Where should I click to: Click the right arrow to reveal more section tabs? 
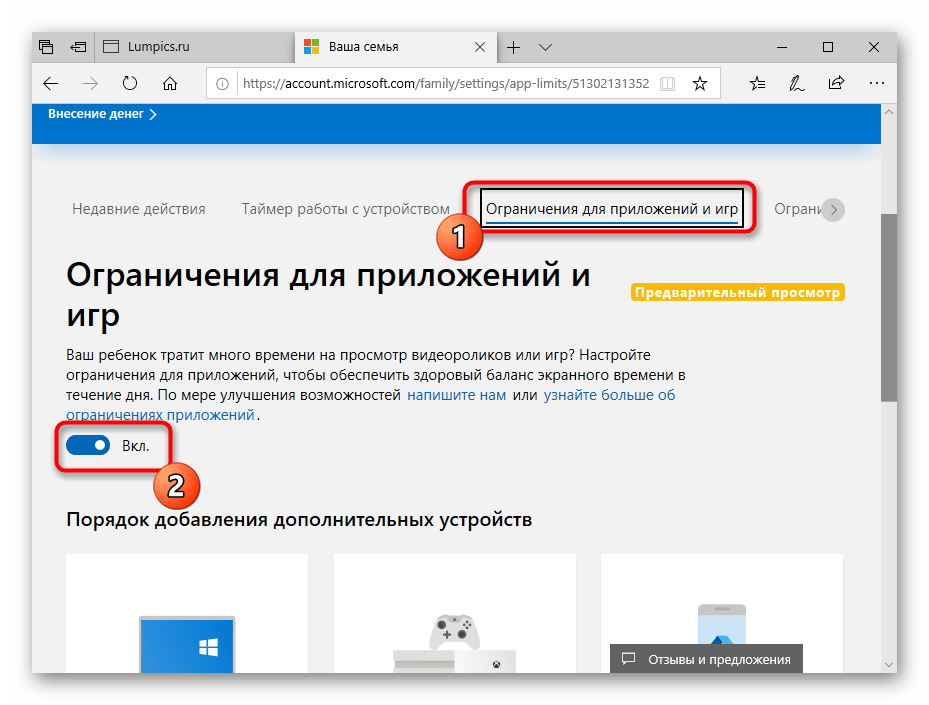point(834,209)
